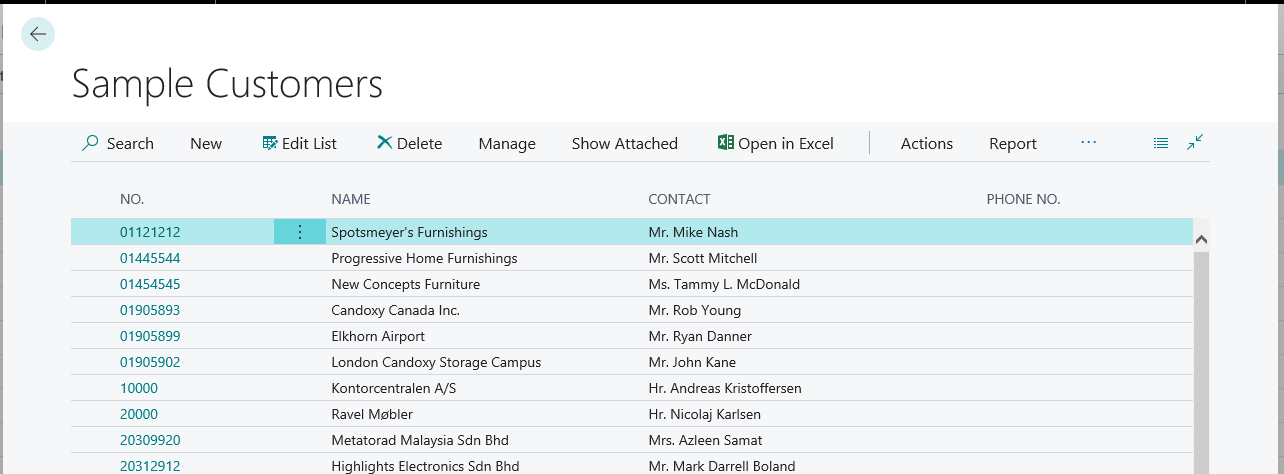Open customer number 01905899
The height and width of the screenshot is (474, 1284).
point(150,336)
